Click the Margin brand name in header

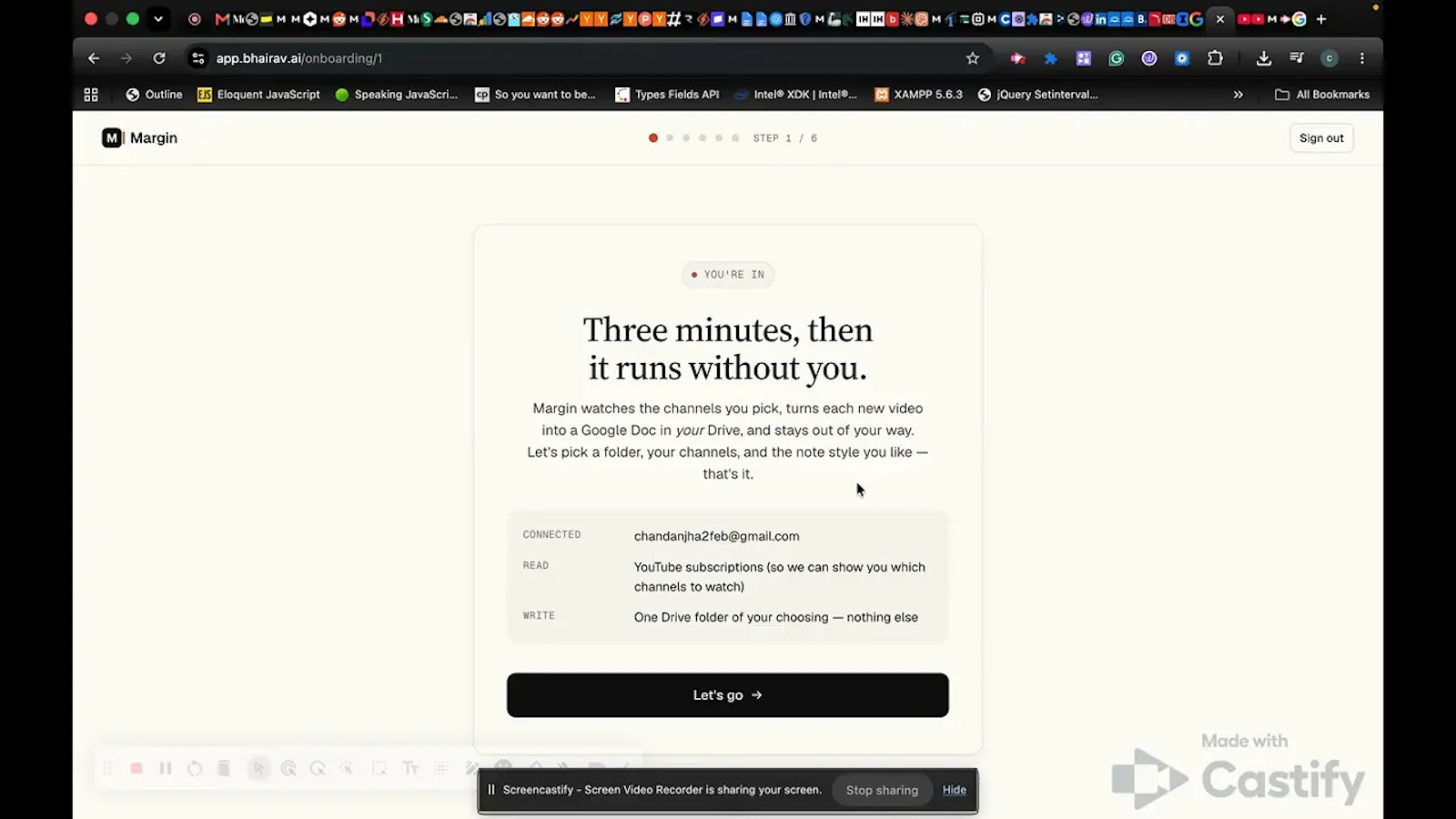(x=154, y=138)
